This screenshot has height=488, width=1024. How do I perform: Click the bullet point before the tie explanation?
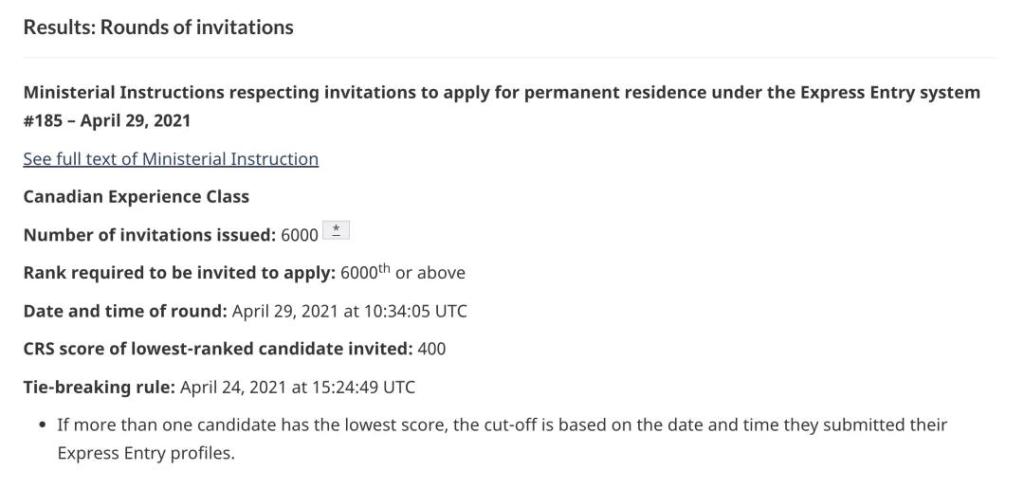pos(41,425)
